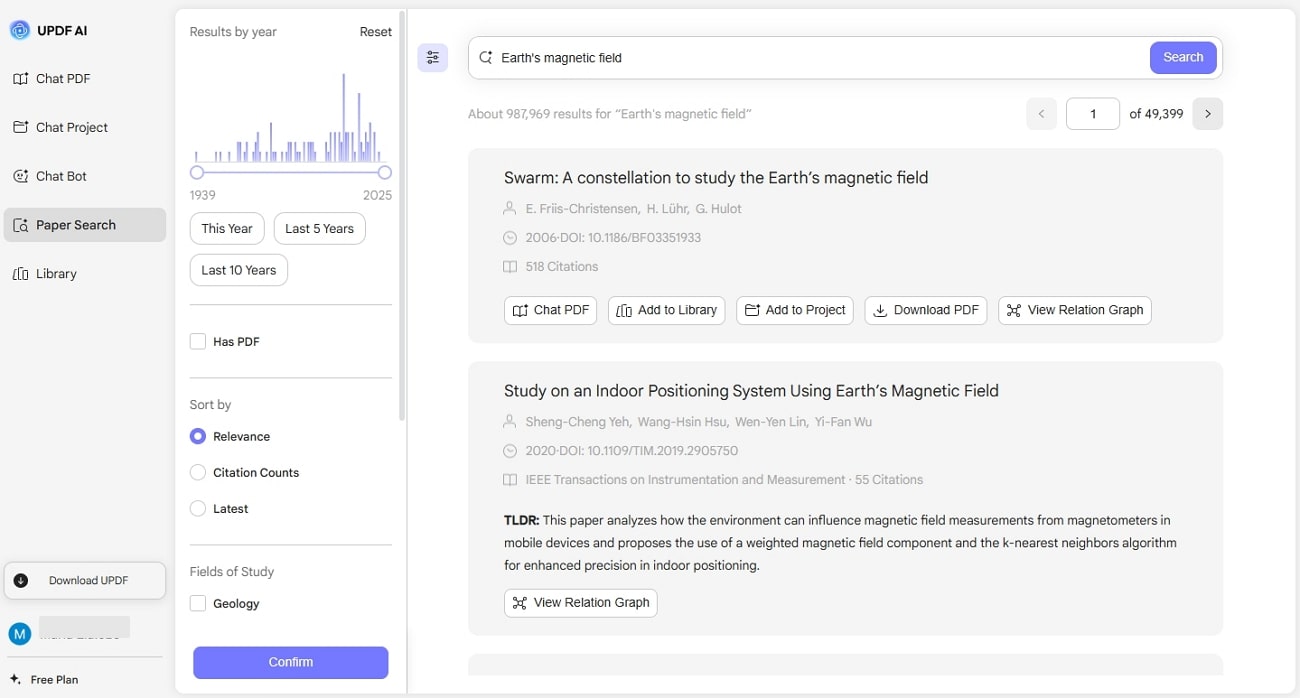Sort by Citation Counts
The height and width of the screenshot is (698, 1300).
pos(198,473)
